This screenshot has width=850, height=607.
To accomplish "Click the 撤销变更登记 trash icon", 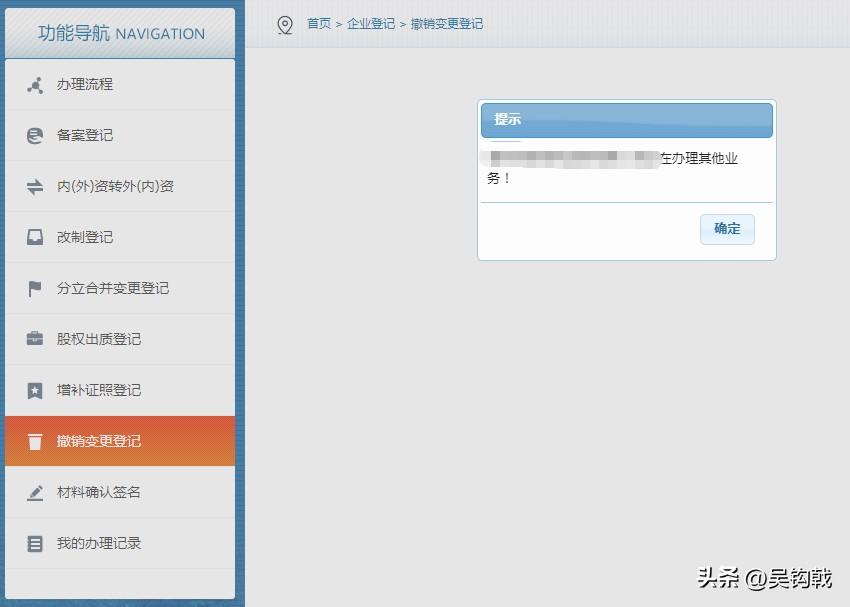I will tap(35, 441).
